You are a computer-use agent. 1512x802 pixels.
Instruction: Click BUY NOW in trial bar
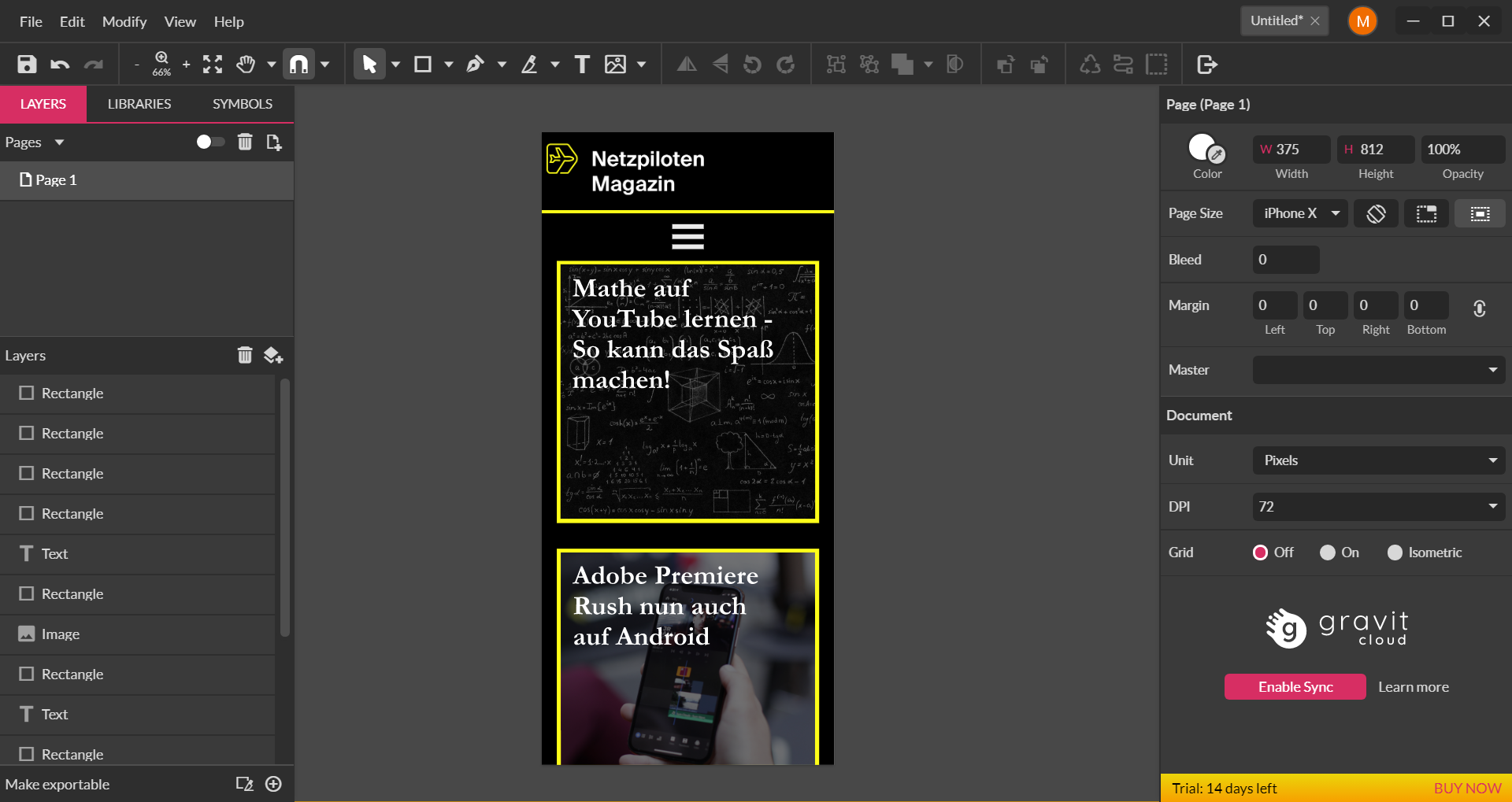[1467, 789]
